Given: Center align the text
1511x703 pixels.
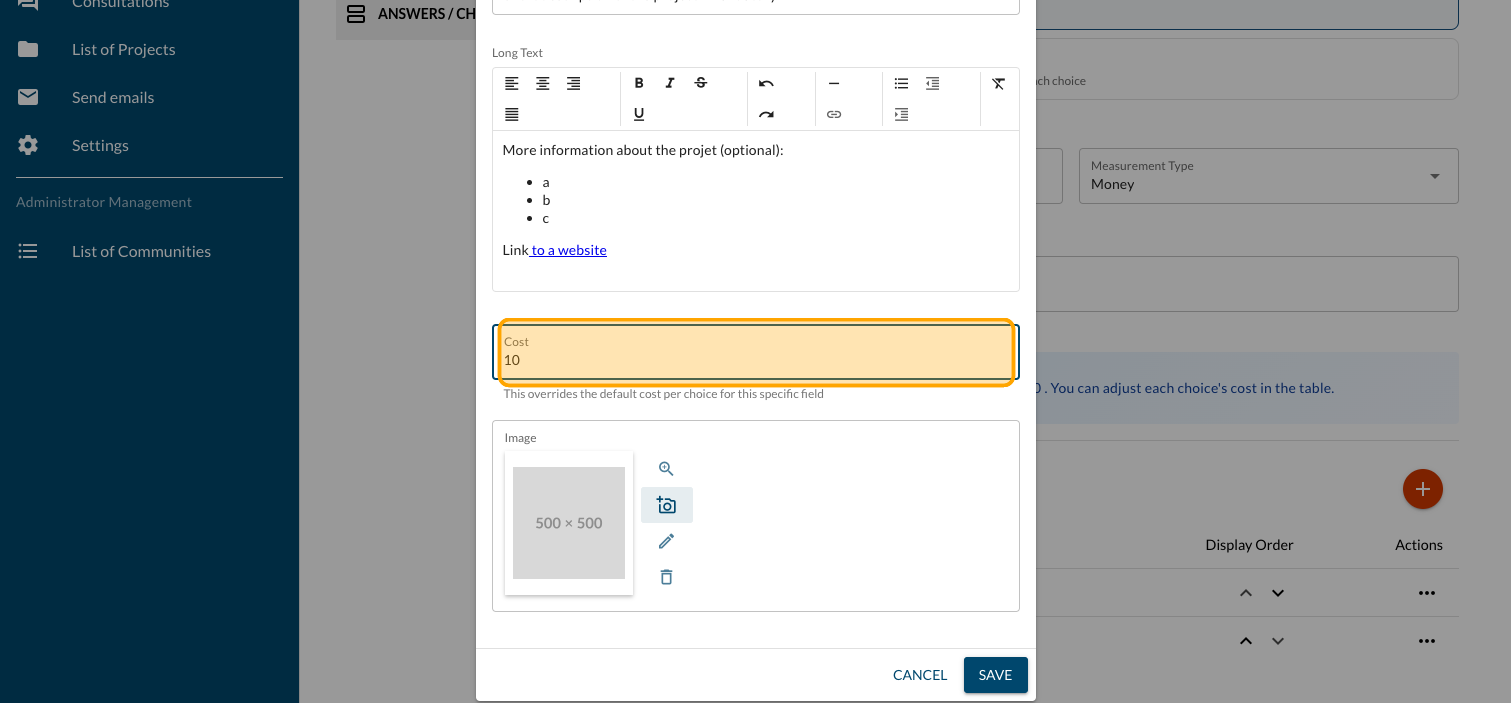Looking at the screenshot, I should (543, 83).
